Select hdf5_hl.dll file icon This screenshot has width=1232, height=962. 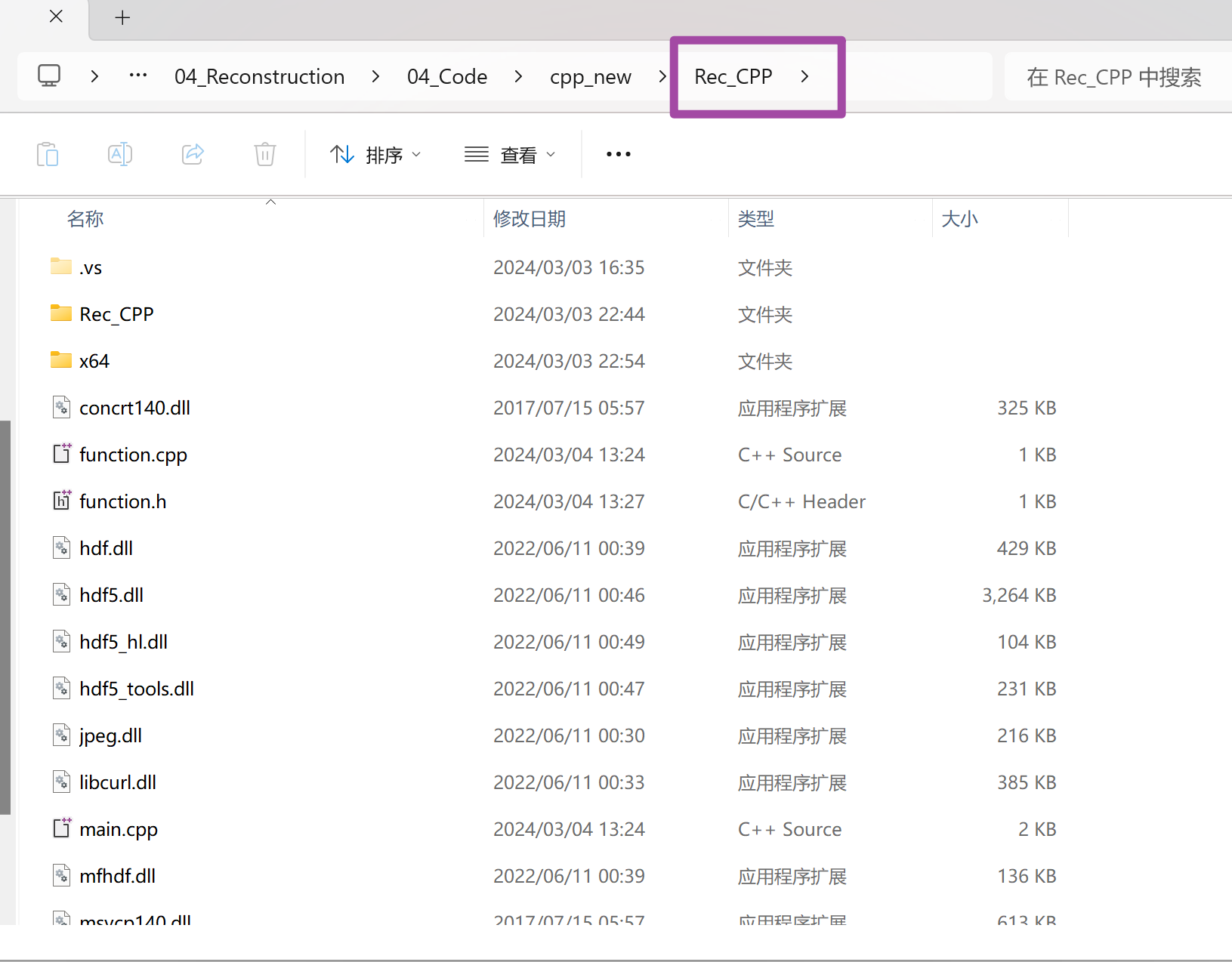pos(62,641)
